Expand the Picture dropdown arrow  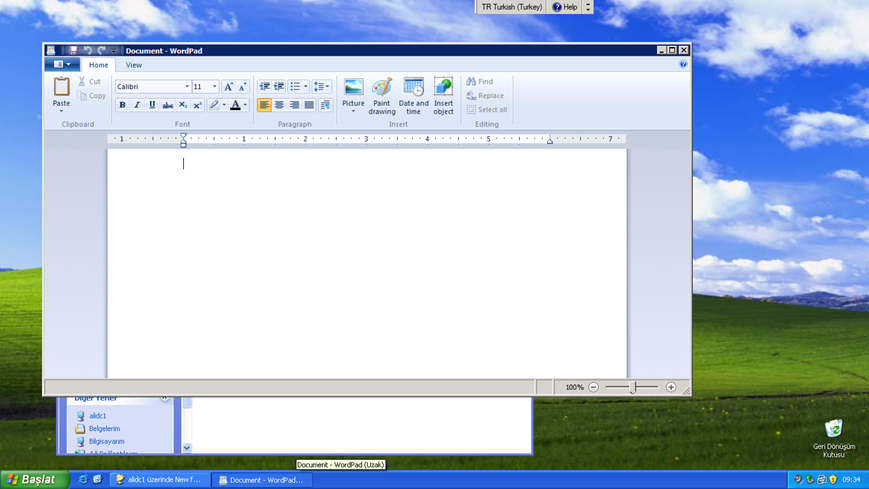coord(353,111)
